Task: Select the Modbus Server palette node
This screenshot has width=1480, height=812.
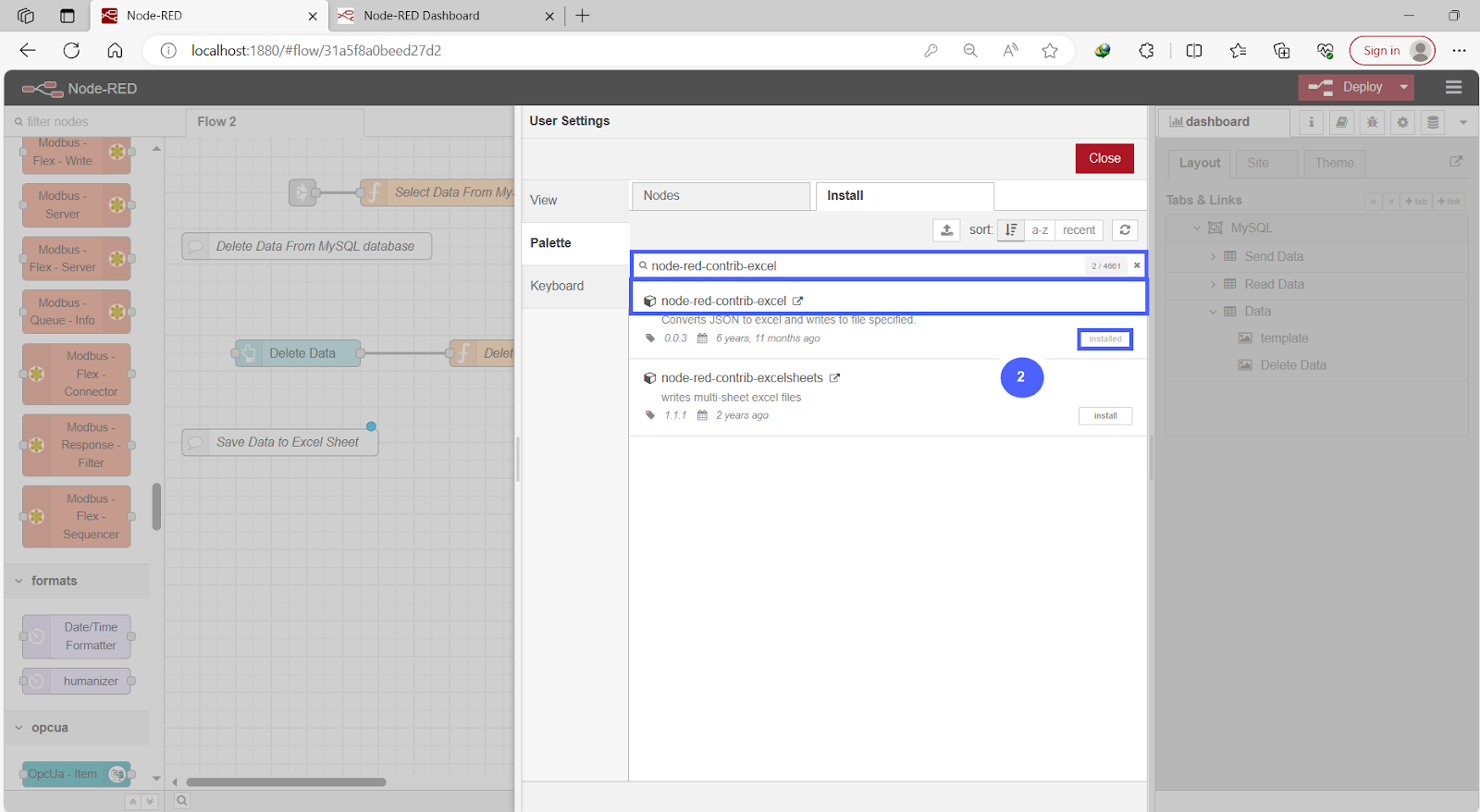Action: (77, 205)
